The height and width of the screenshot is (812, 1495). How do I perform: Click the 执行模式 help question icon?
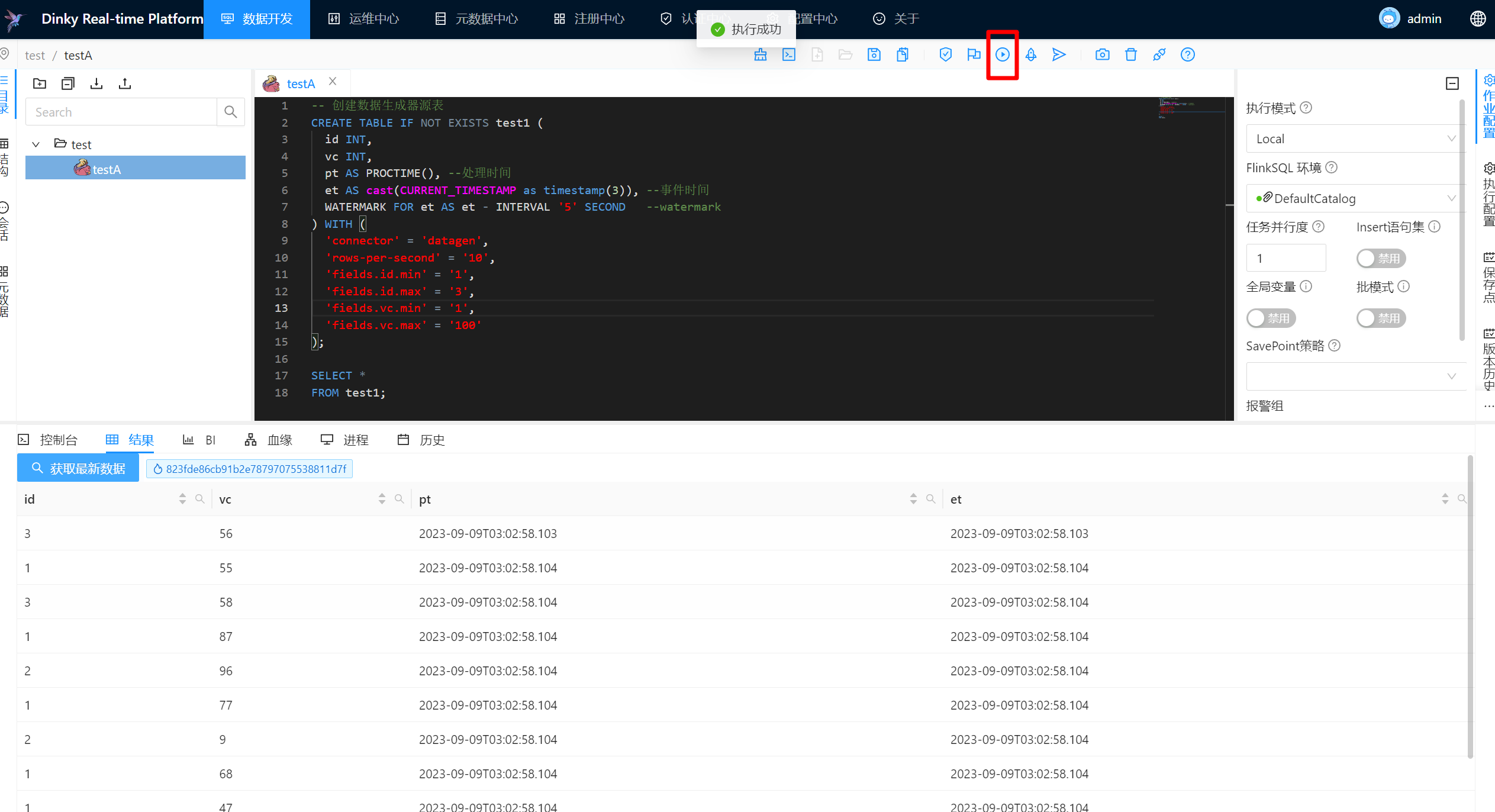tap(1306, 108)
